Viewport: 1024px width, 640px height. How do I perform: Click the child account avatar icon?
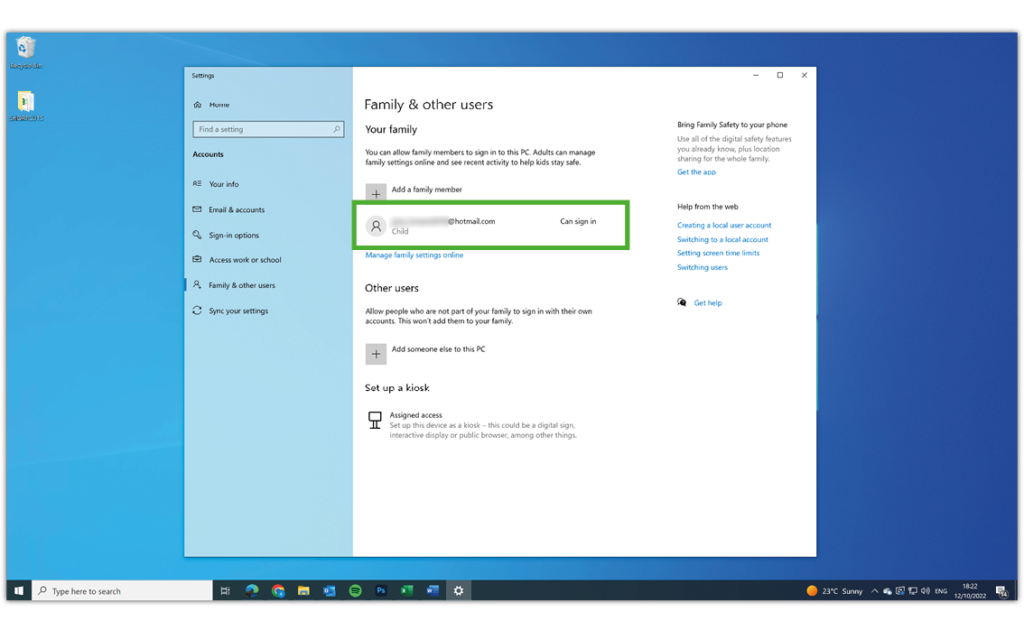pyautogui.click(x=376, y=226)
